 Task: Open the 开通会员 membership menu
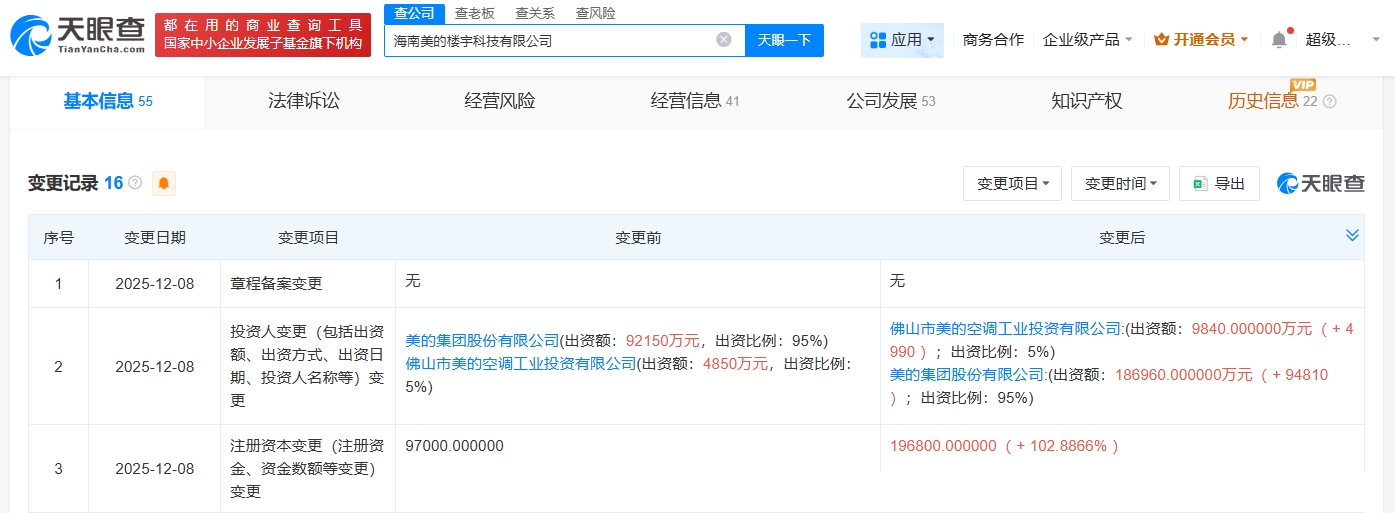coord(1200,40)
